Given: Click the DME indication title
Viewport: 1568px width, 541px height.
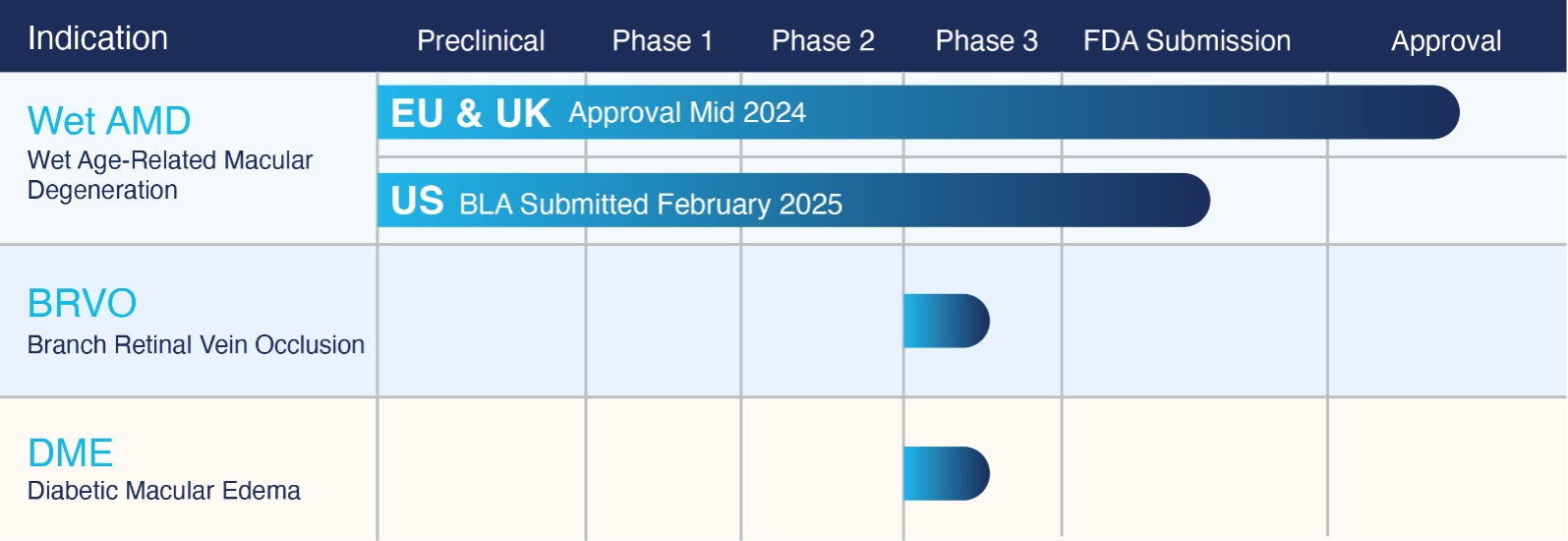Looking at the screenshot, I should 70,452.
